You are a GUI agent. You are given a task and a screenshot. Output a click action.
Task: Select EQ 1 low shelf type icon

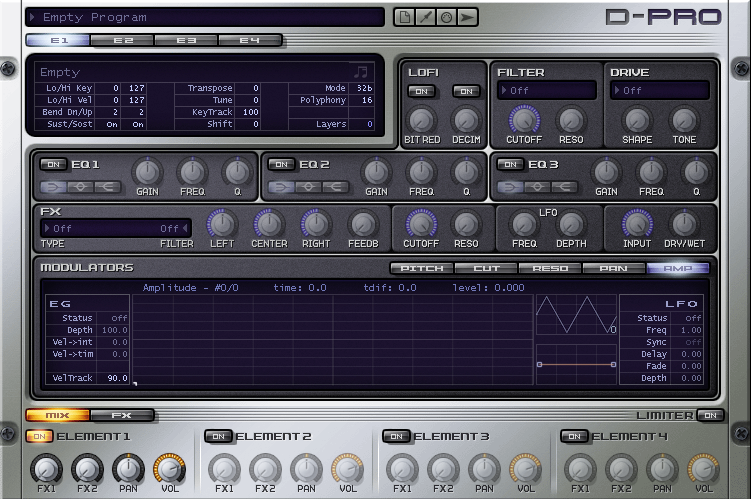tap(54, 187)
